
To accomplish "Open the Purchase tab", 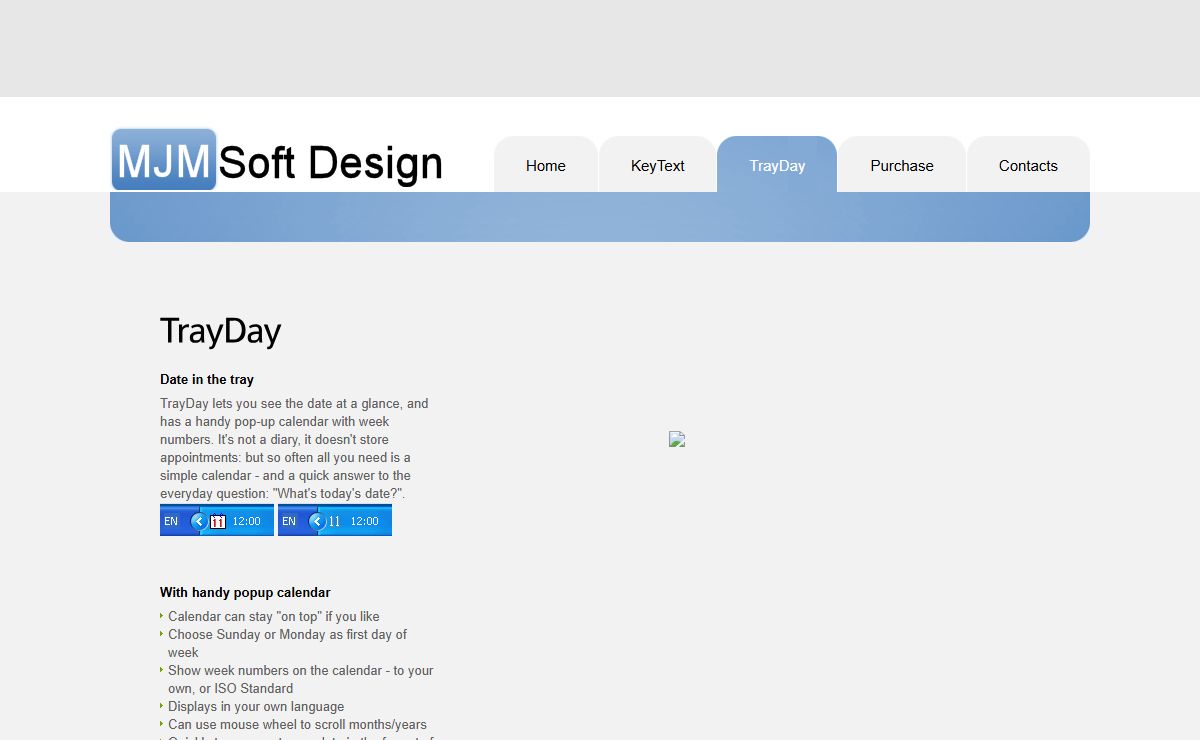I will 902,165.
